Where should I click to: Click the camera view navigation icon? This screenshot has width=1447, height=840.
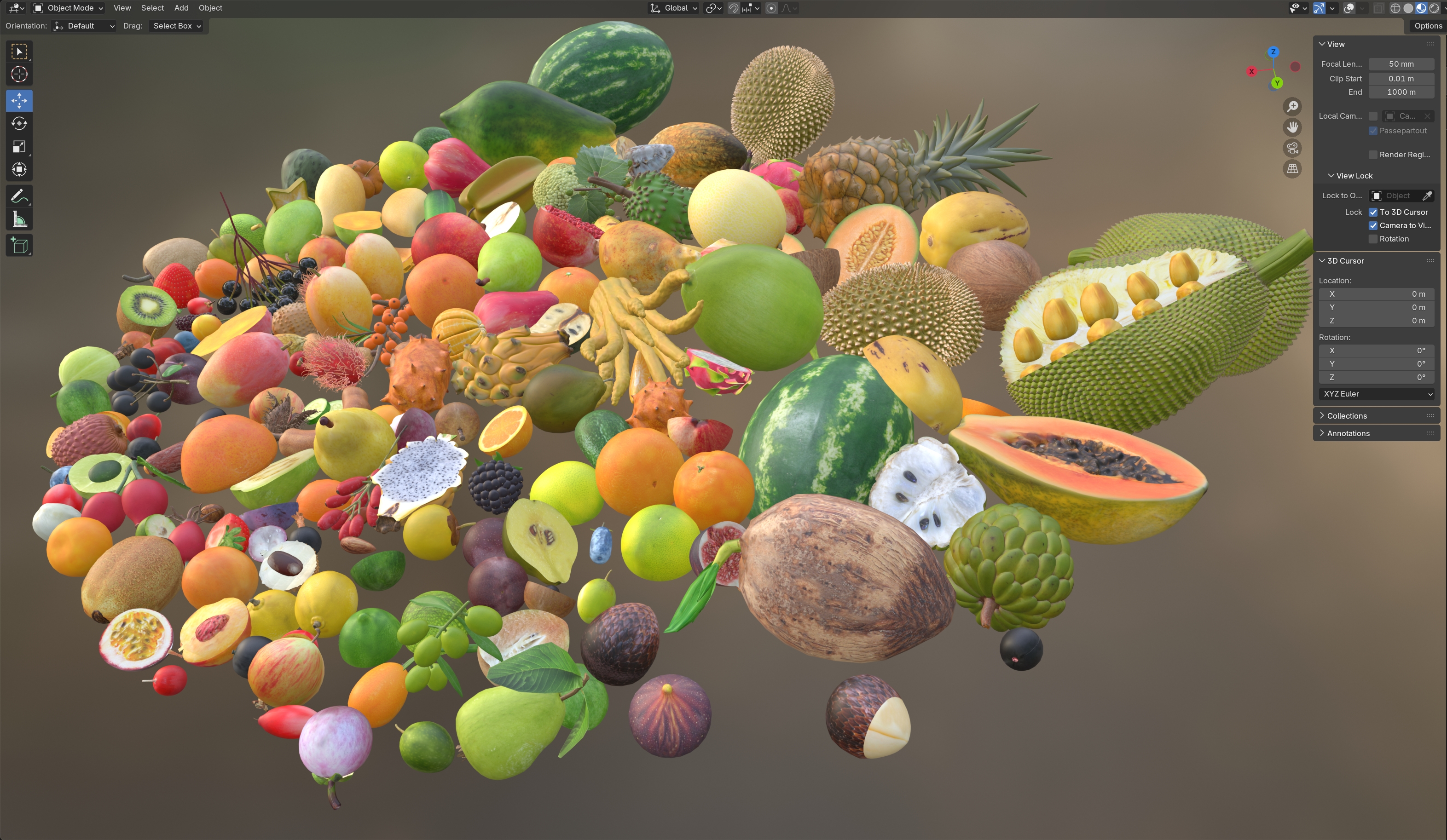[x=1292, y=148]
